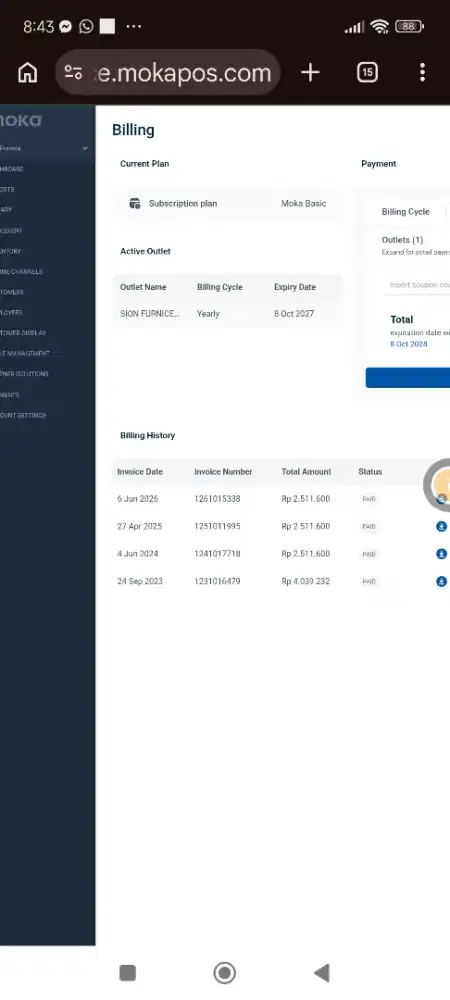
Task: Click the Rp 4.039.232 total amount
Action: click(x=306, y=581)
